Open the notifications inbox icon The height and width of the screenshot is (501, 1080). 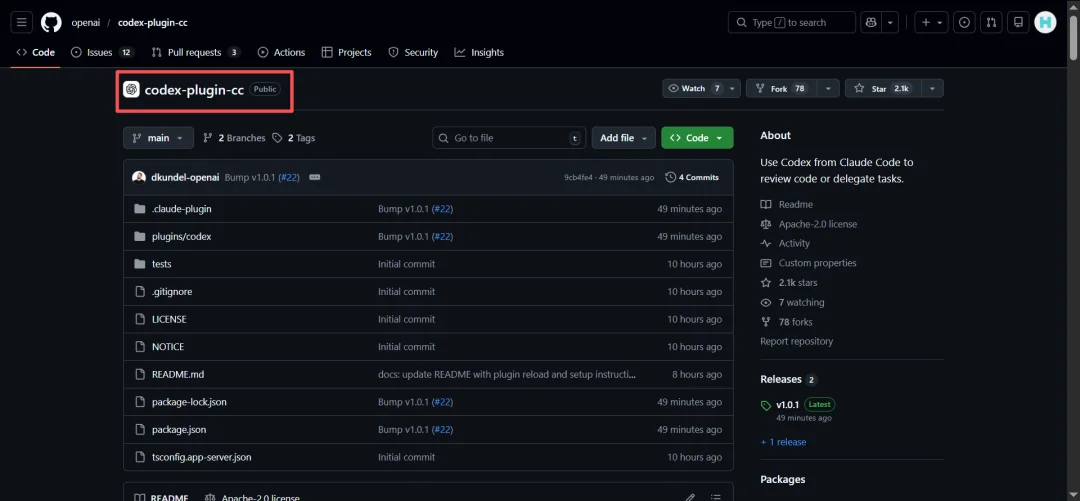tap(1018, 22)
